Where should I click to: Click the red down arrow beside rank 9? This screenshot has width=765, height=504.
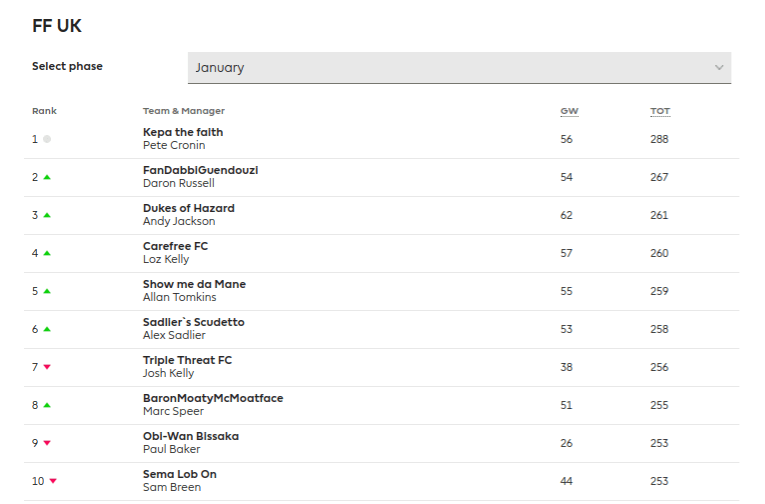(x=47, y=443)
